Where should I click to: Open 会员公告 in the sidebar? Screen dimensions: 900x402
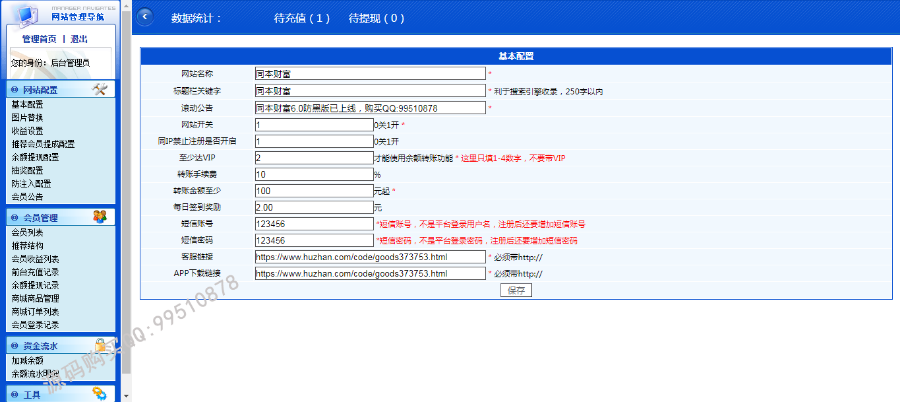(27, 197)
